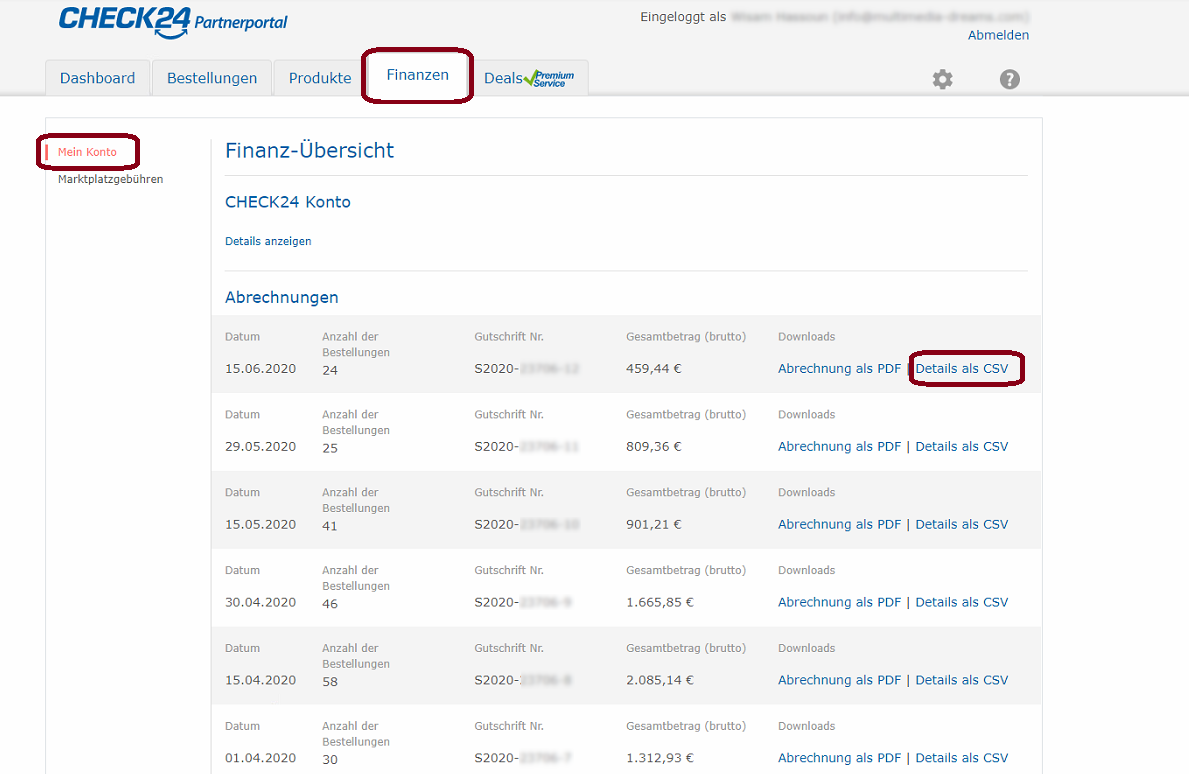Open the Bestellungen tab
This screenshot has height=774, width=1189.
click(x=211, y=78)
